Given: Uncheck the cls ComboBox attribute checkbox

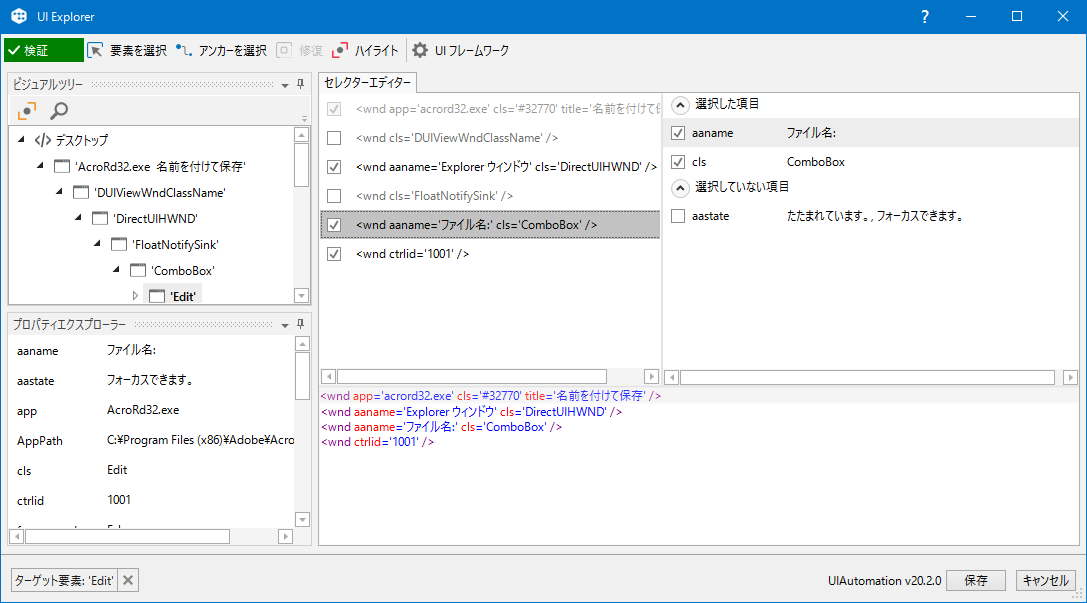Looking at the screenshot, I should coord(678,162).
